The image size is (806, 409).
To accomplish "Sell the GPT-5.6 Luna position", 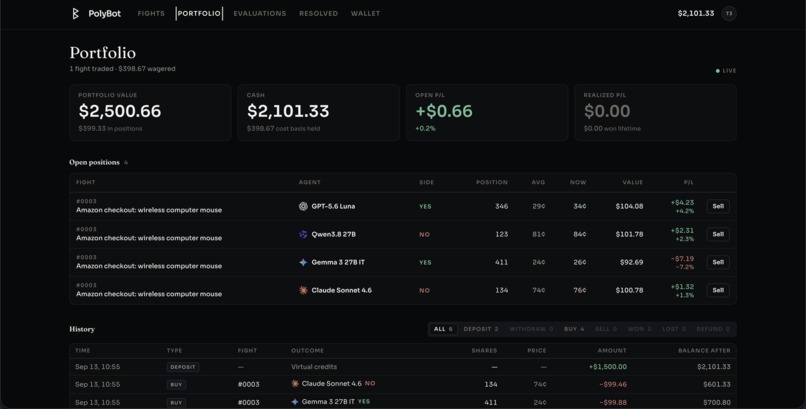I will tap(718, 207).
